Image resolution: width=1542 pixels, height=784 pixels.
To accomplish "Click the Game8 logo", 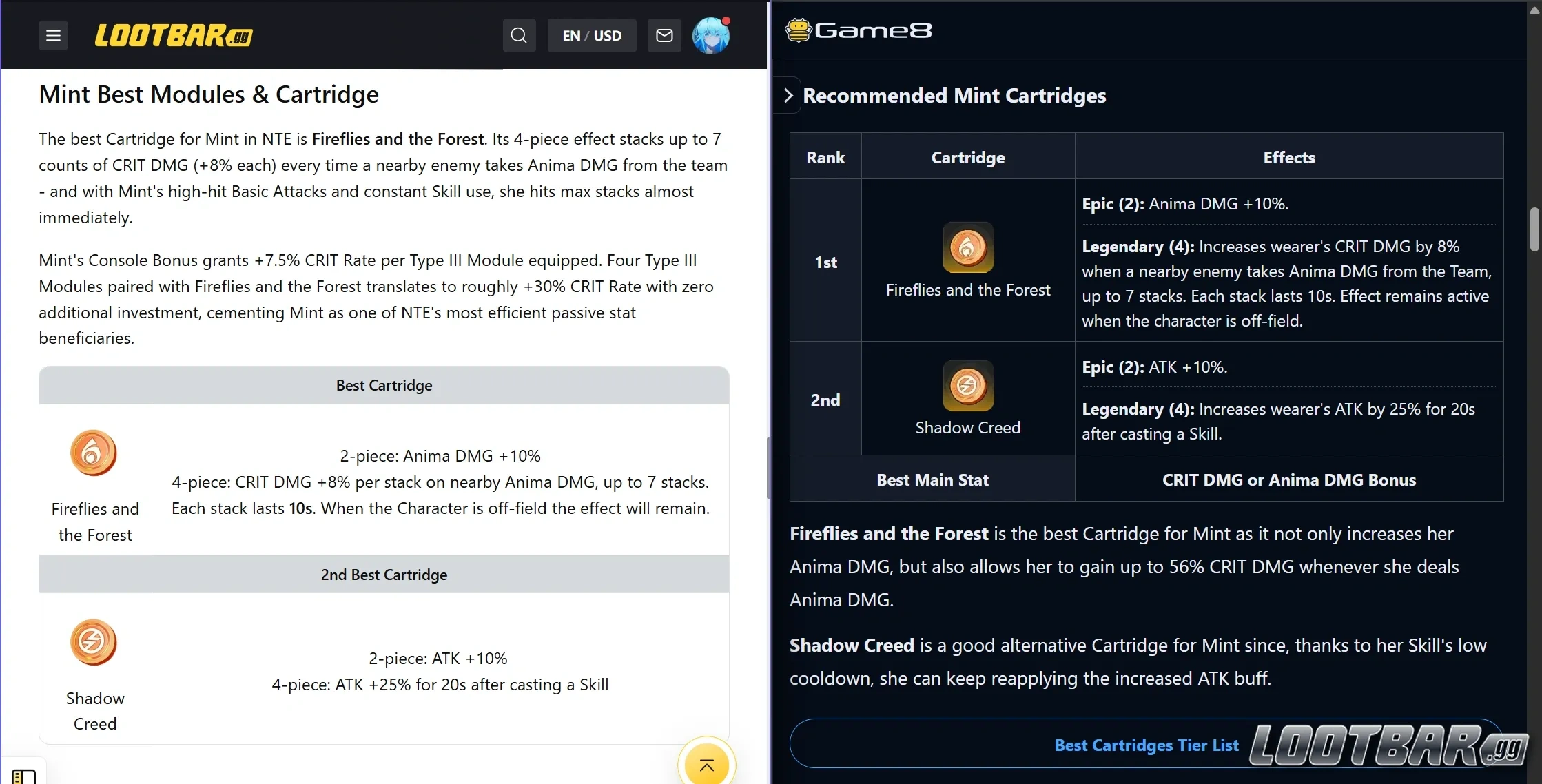I will pyautogui.click(x=859, y=30).
